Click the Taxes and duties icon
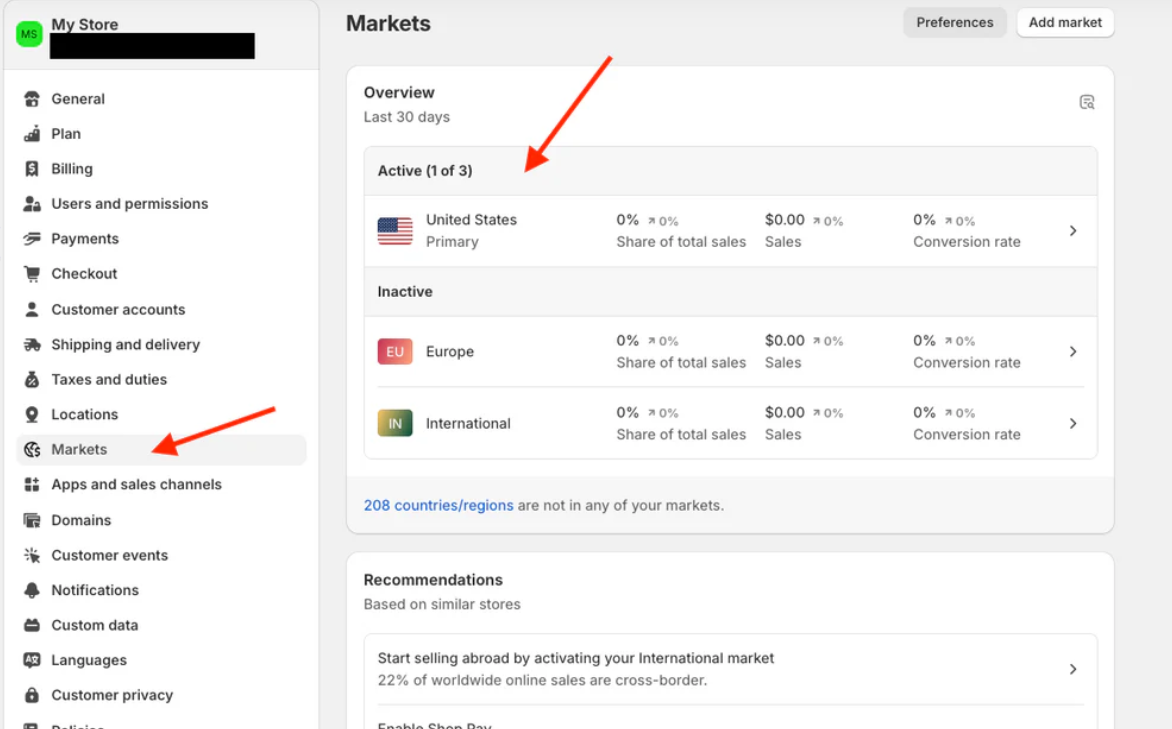1172x729 pixels. tap(32, 379)
